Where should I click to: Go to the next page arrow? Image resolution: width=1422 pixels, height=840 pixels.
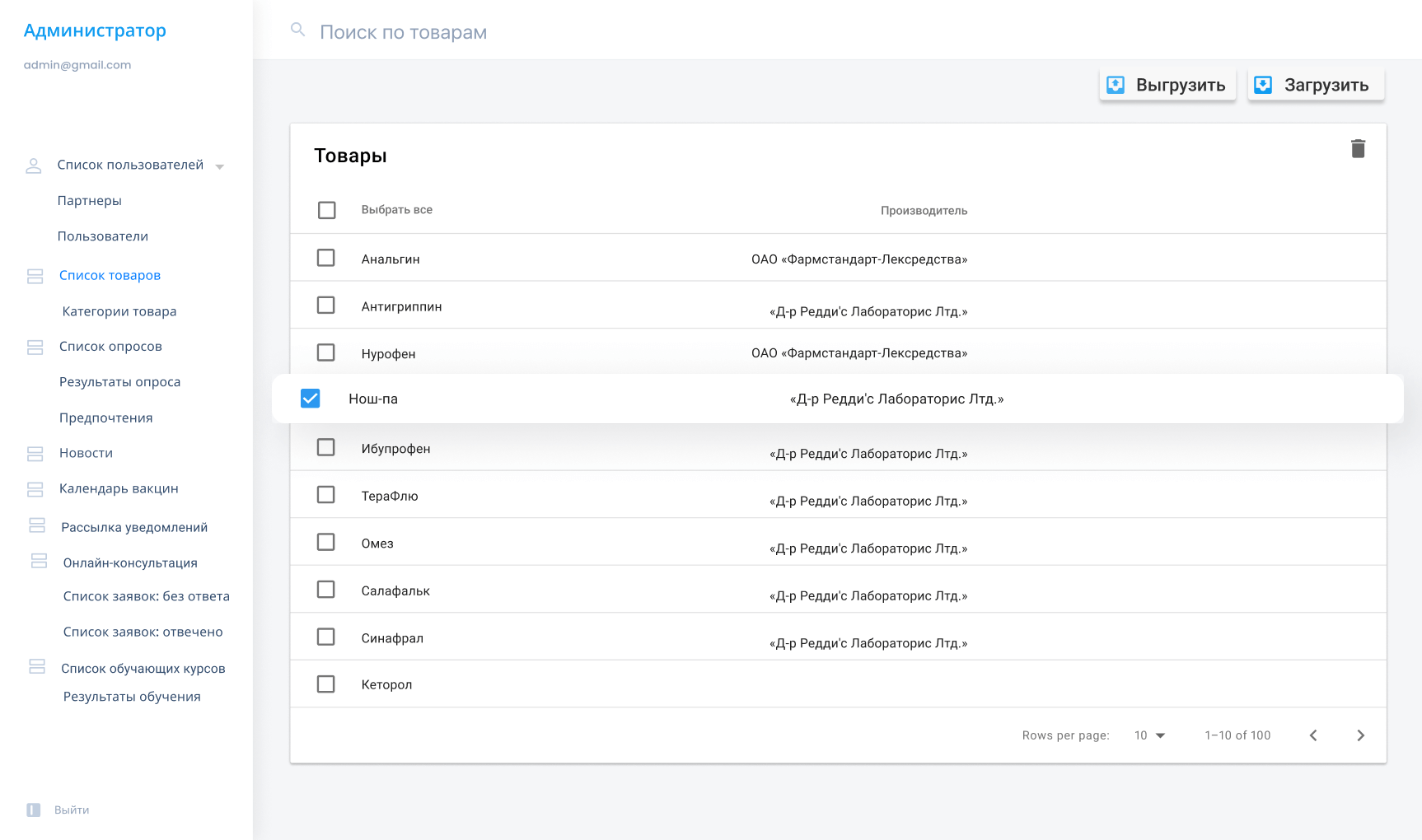(x=1360, y=735)
